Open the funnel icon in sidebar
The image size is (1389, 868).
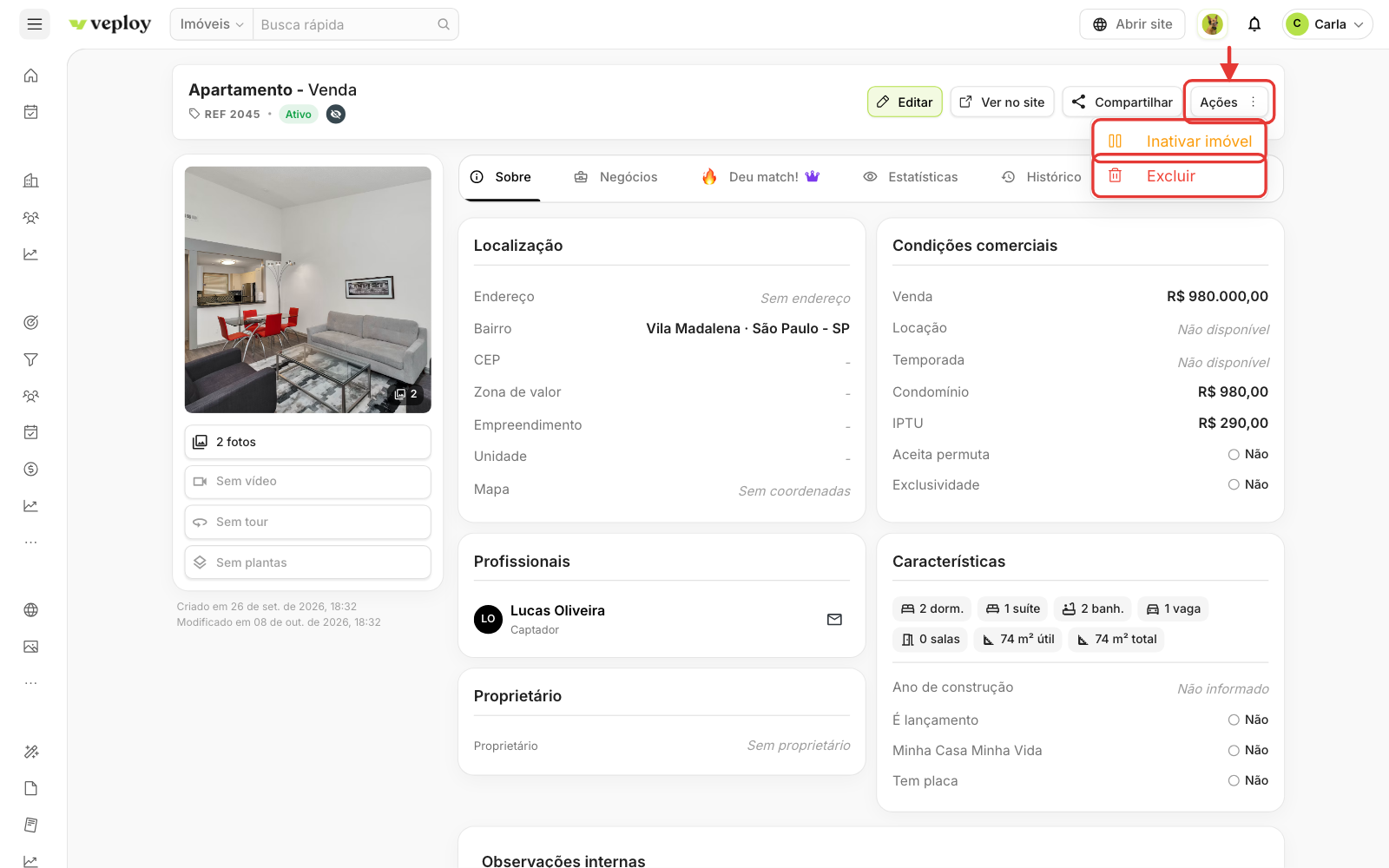point(31,359)
